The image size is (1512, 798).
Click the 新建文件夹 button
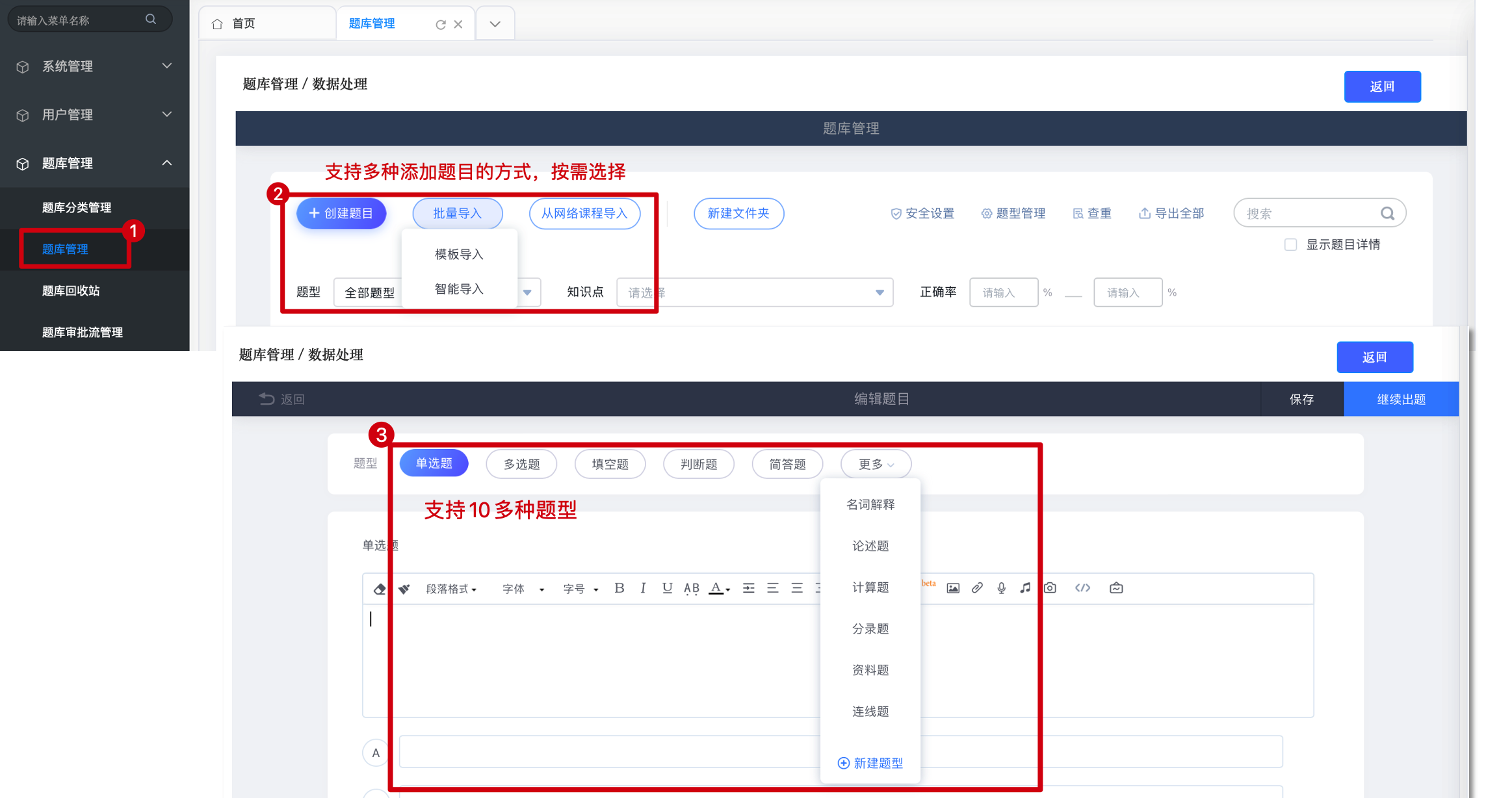(738, 214)
